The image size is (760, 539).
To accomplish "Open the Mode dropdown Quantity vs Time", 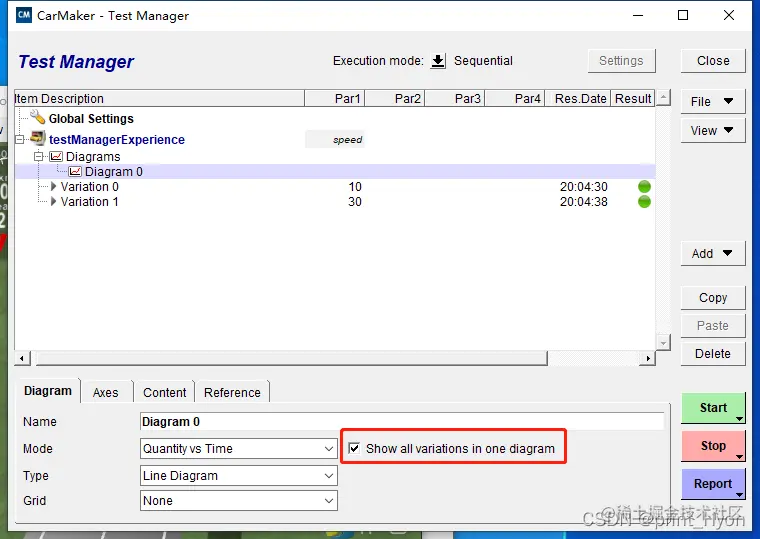I will [x=238, y=448].
